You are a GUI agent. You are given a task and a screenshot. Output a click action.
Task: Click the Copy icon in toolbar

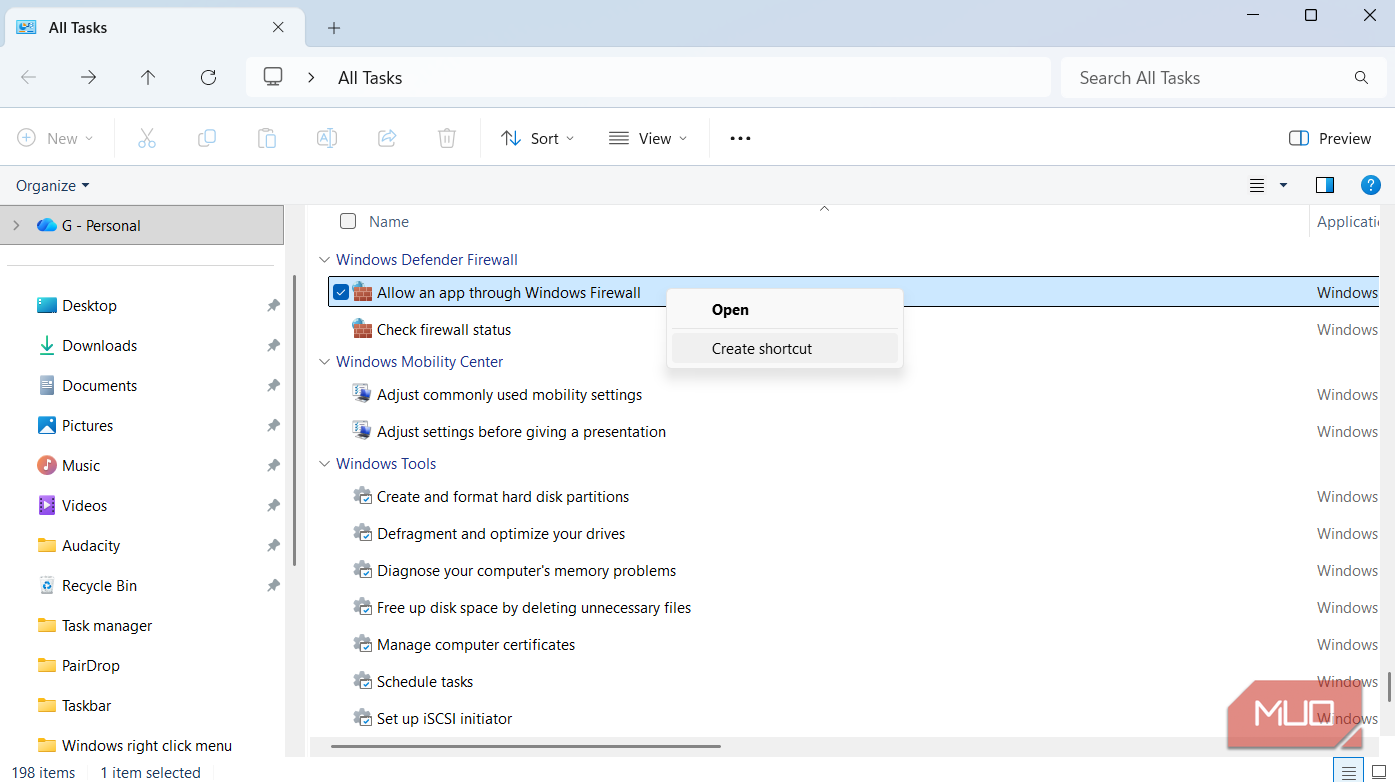(x=207, y=138)
